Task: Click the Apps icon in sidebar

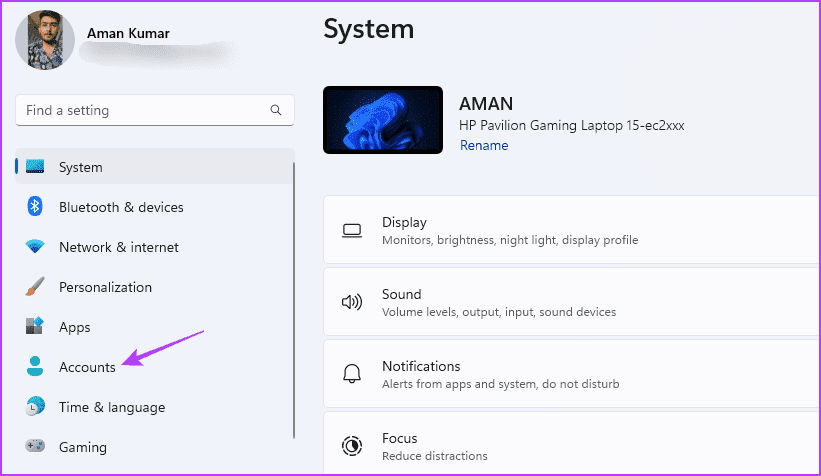Action: pos(35,326)
